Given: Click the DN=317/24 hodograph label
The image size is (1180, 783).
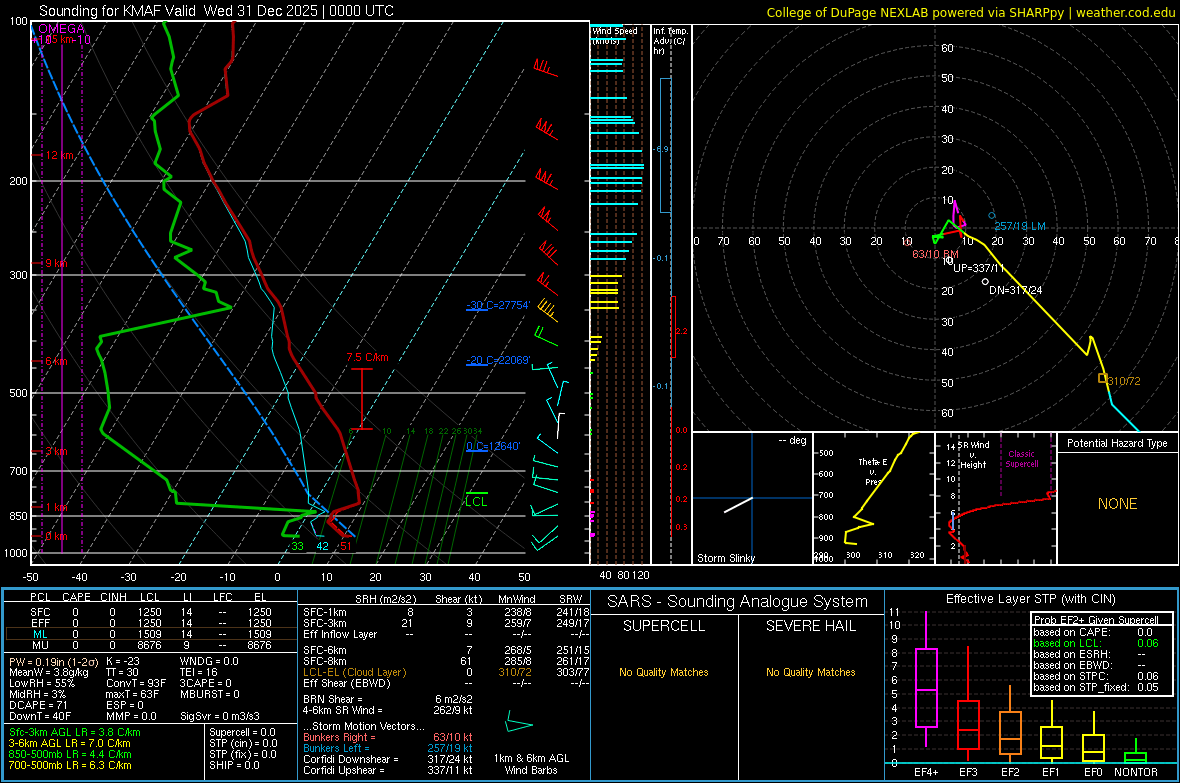Looking at the screenshot, I should [x=1016, y=290].
